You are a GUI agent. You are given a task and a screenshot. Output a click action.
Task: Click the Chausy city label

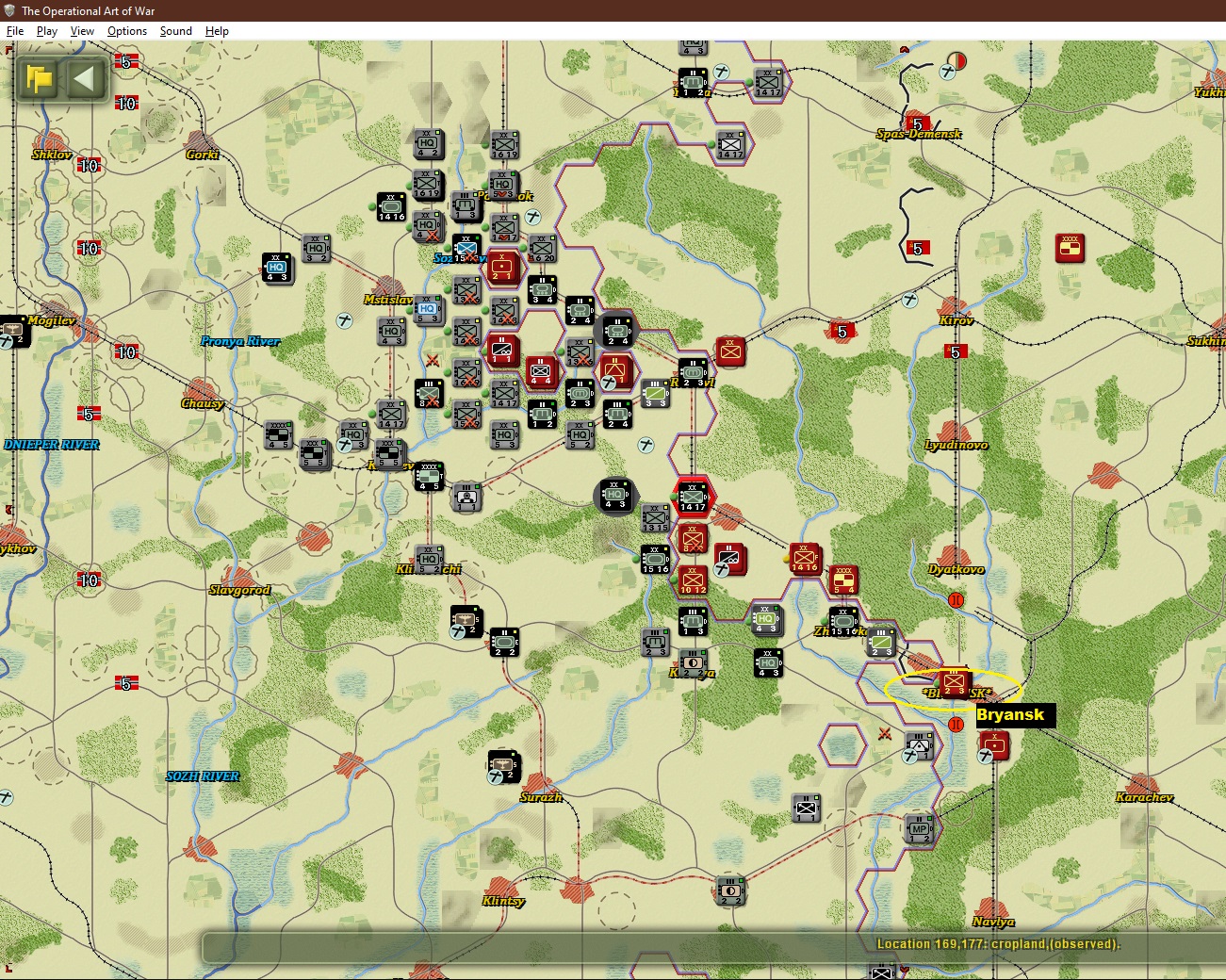click(x=203, y=403)
